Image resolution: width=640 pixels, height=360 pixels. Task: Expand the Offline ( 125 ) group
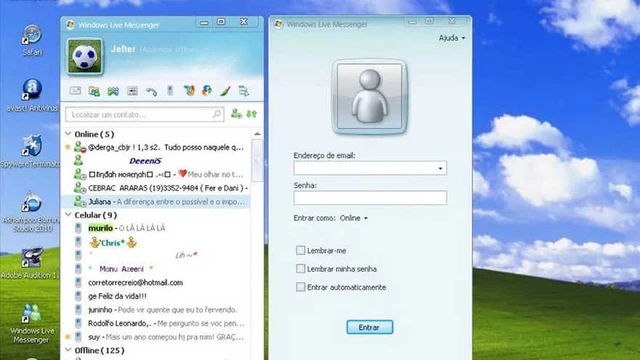[x=68, y=350]
